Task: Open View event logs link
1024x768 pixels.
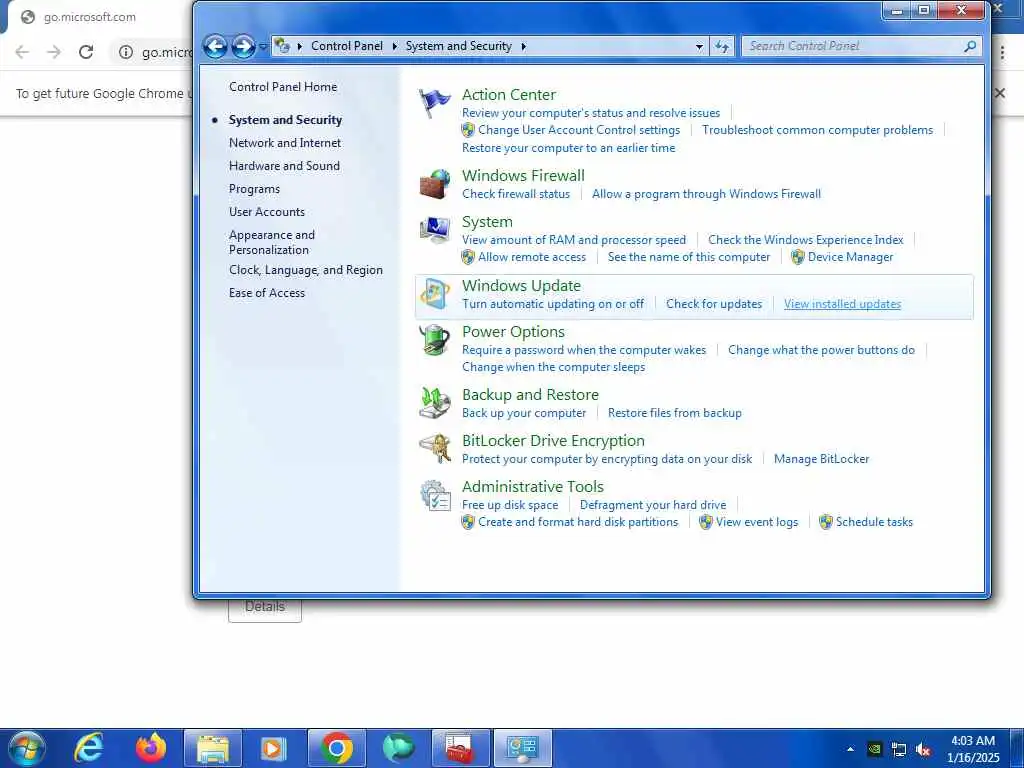Action: [x=756, y=522]
